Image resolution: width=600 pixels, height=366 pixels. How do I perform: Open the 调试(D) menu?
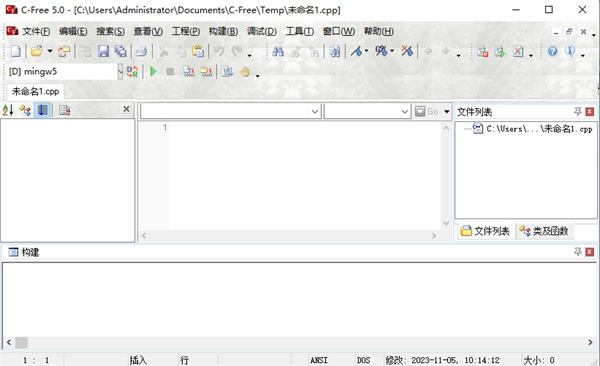pyautogui.click(x=261, y=31)
